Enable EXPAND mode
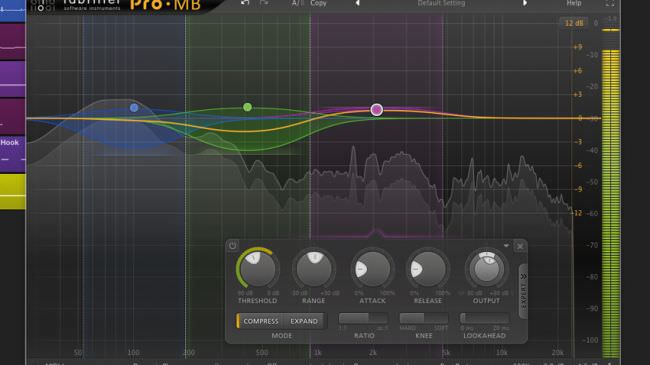Image resolution: width=650 pixels, height=365 pixels. point(304,321)
